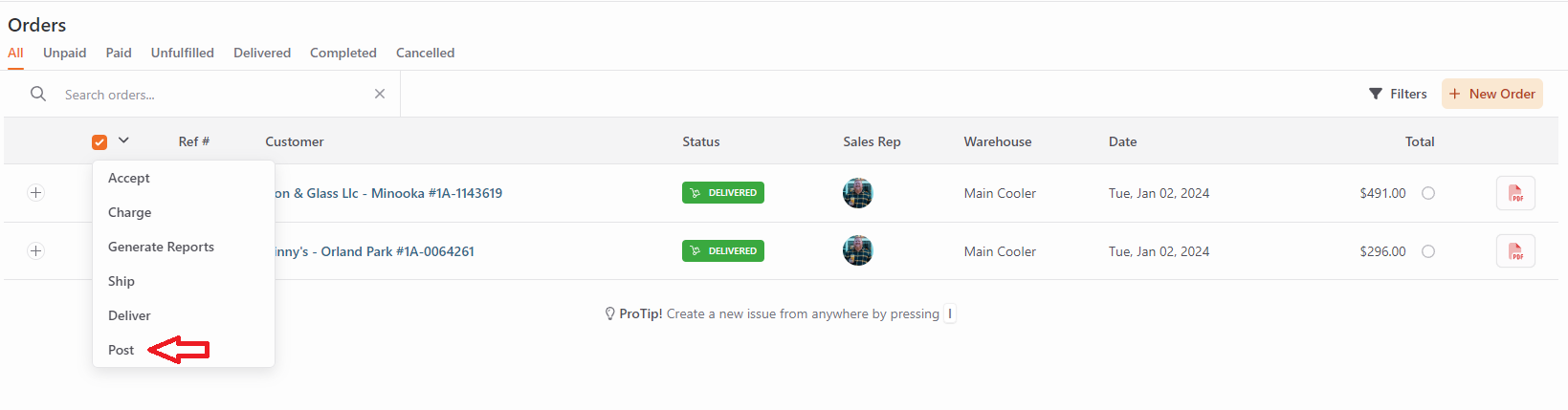Clear the search with the X icon
Image resolution: width=1568 pixels, height=410 pixels.
[x=380, y=94]
